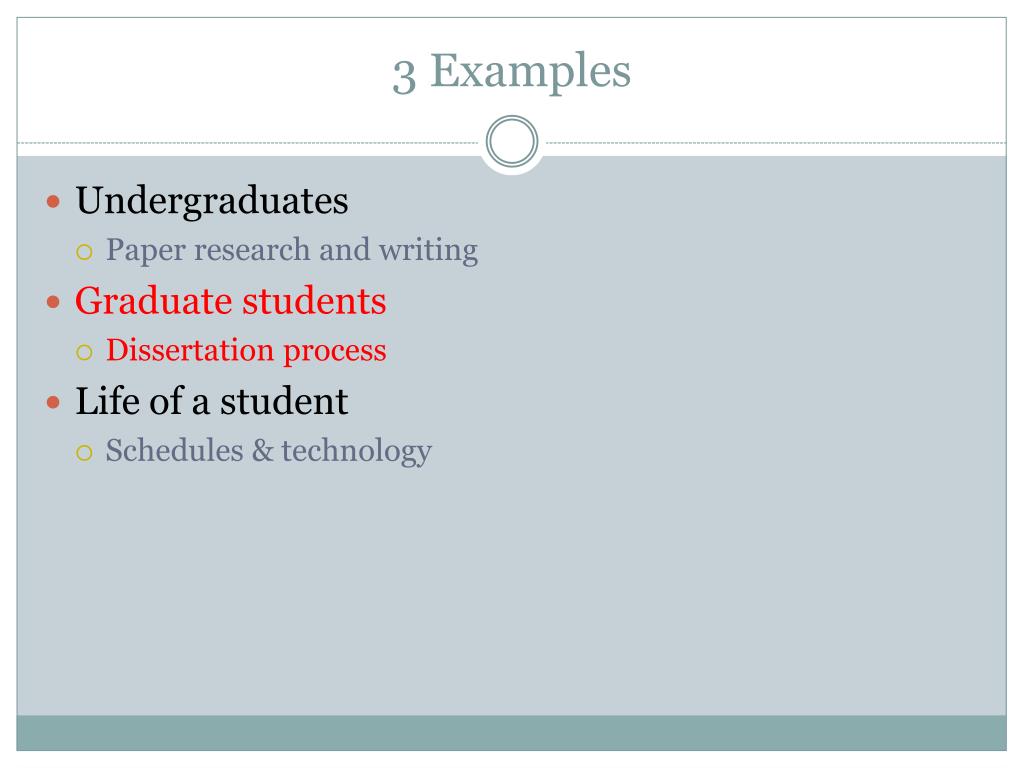Click the dashed divider line left of the circle
Screen dimensions: 1024x768
(x=248, y=142)
